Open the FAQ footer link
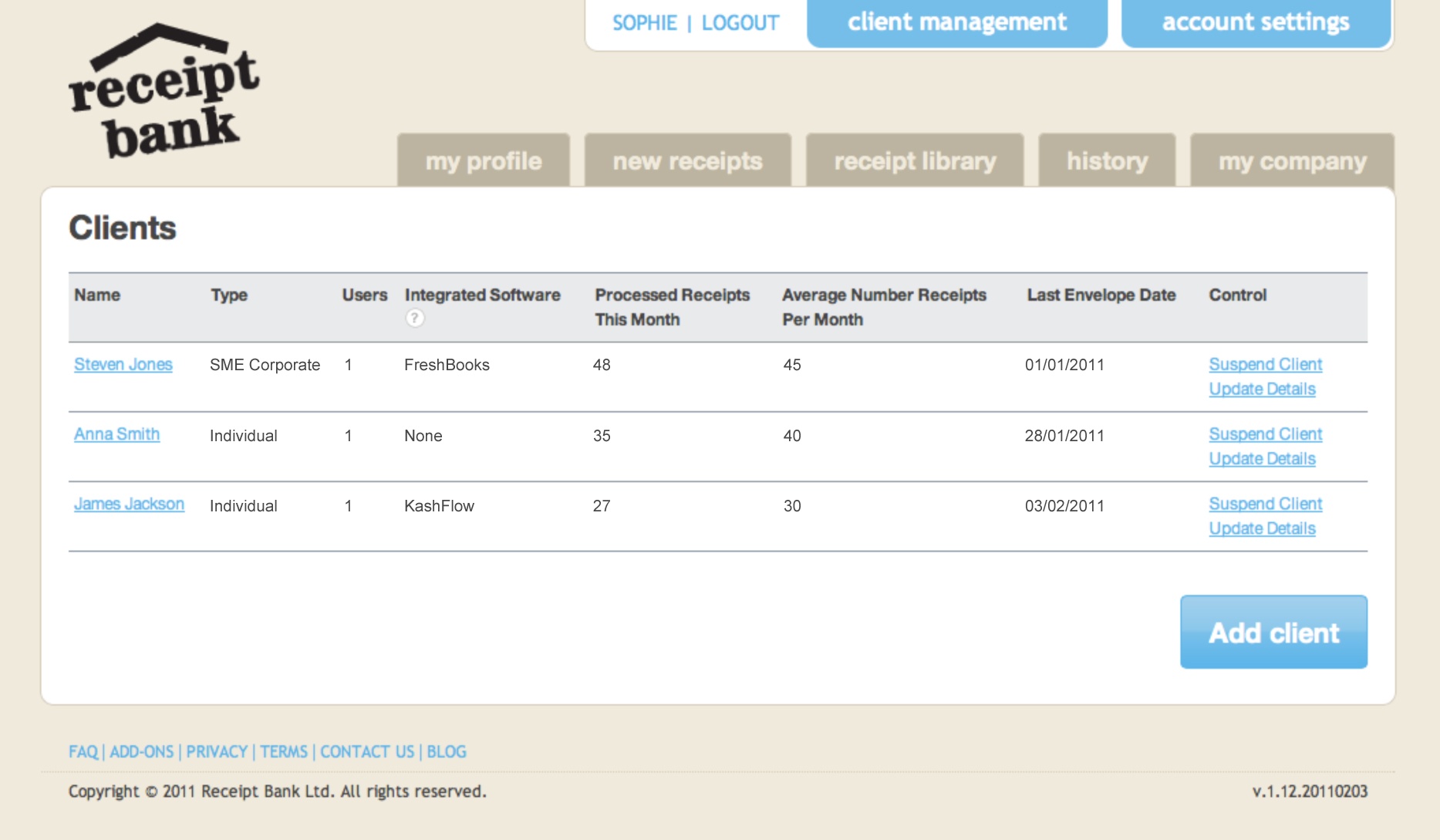Viewport: 1440px width, 840px height. pos(83,751)
